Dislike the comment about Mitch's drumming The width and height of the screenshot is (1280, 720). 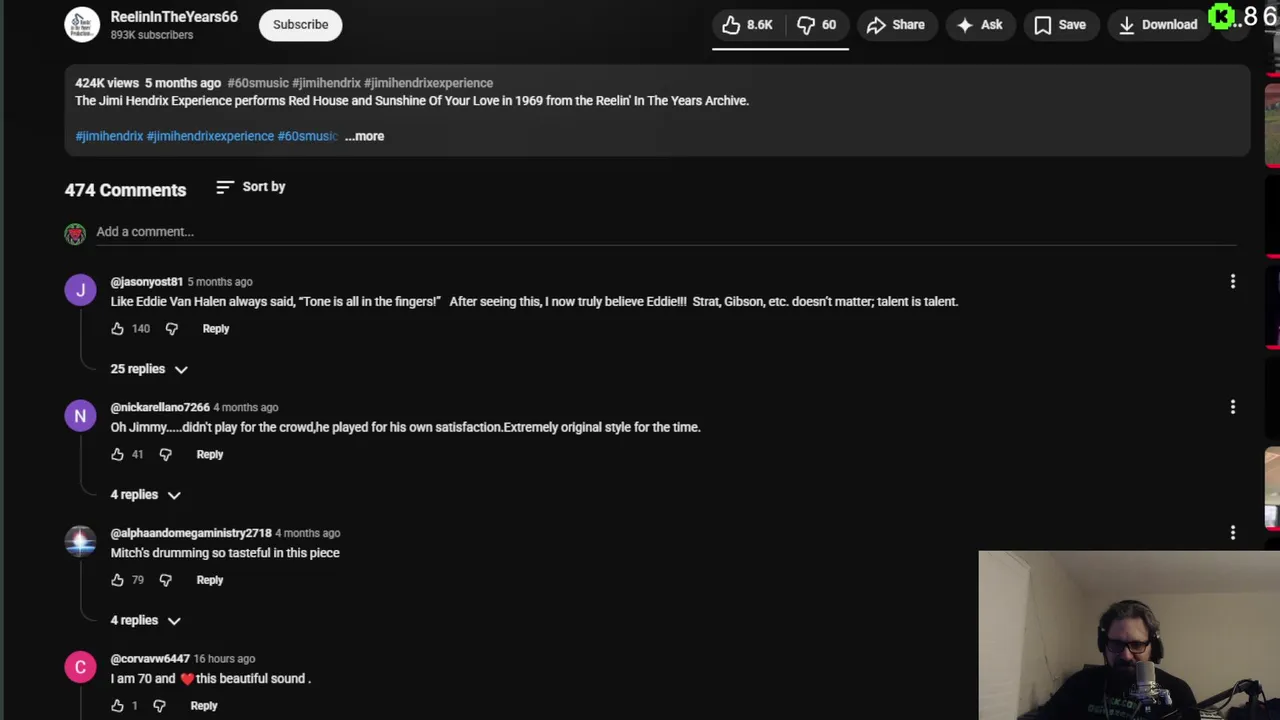[165, 581]
